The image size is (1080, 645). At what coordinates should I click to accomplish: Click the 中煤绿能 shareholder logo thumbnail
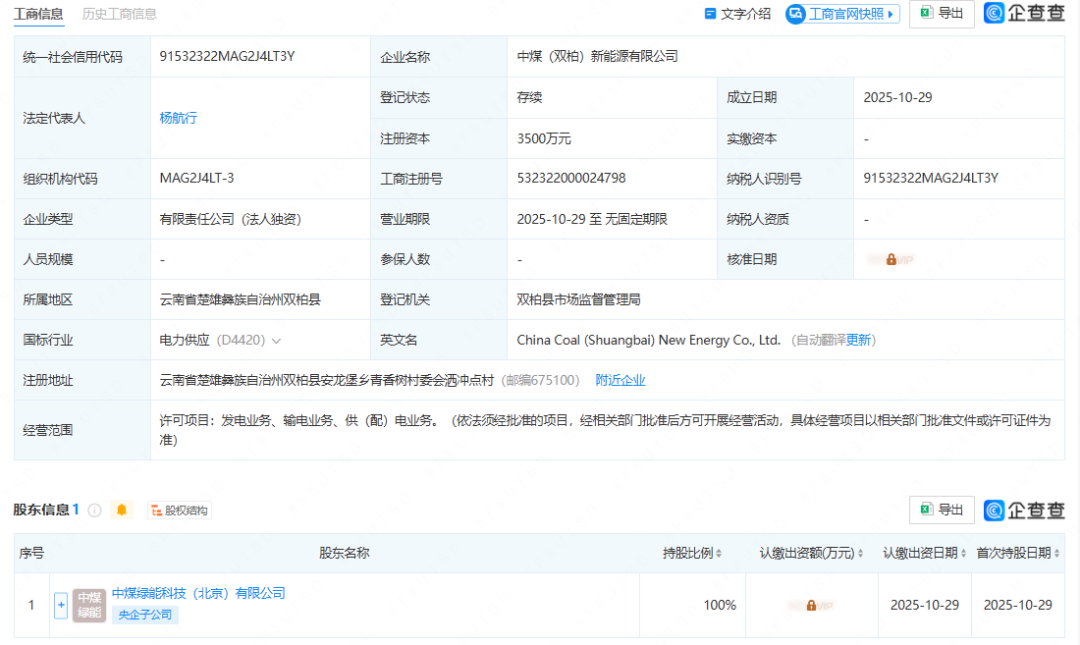(x=89, y=605)
